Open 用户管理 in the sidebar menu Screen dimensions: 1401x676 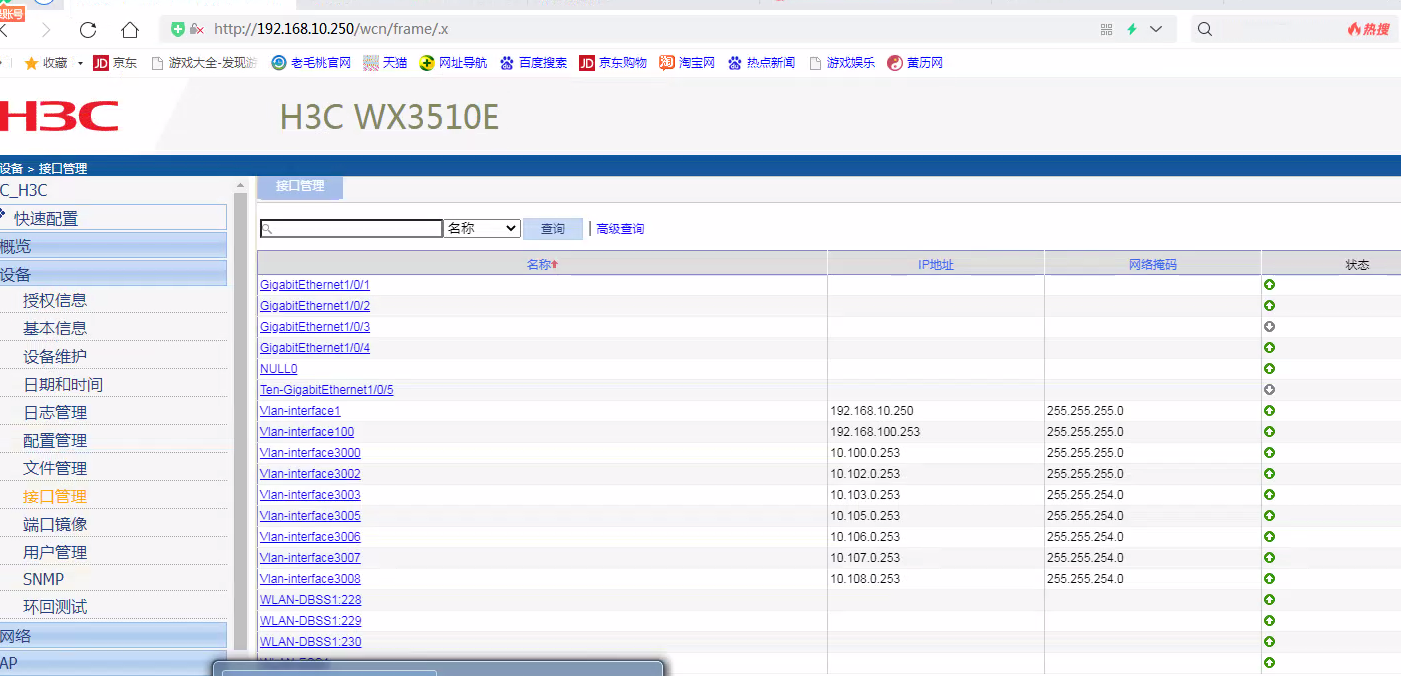tap(55, 552)
